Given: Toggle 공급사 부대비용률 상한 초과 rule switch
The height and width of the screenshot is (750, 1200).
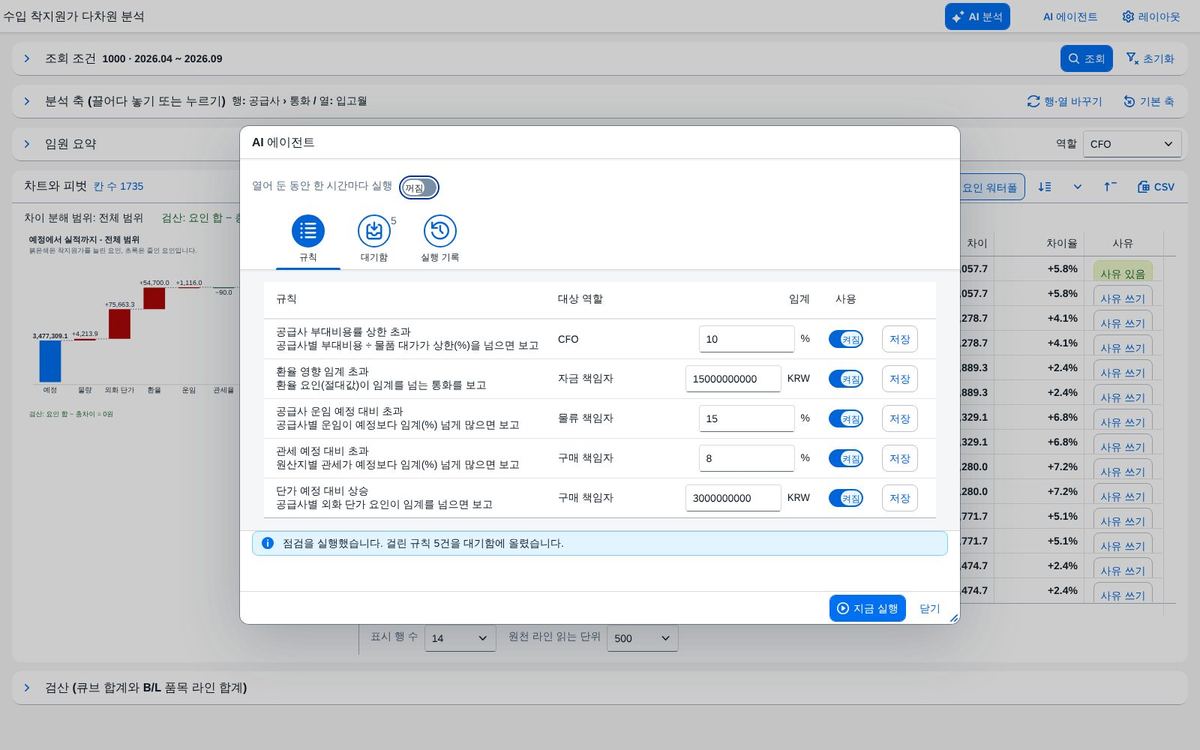Looking at the screenshot, I should click(846, 339).
